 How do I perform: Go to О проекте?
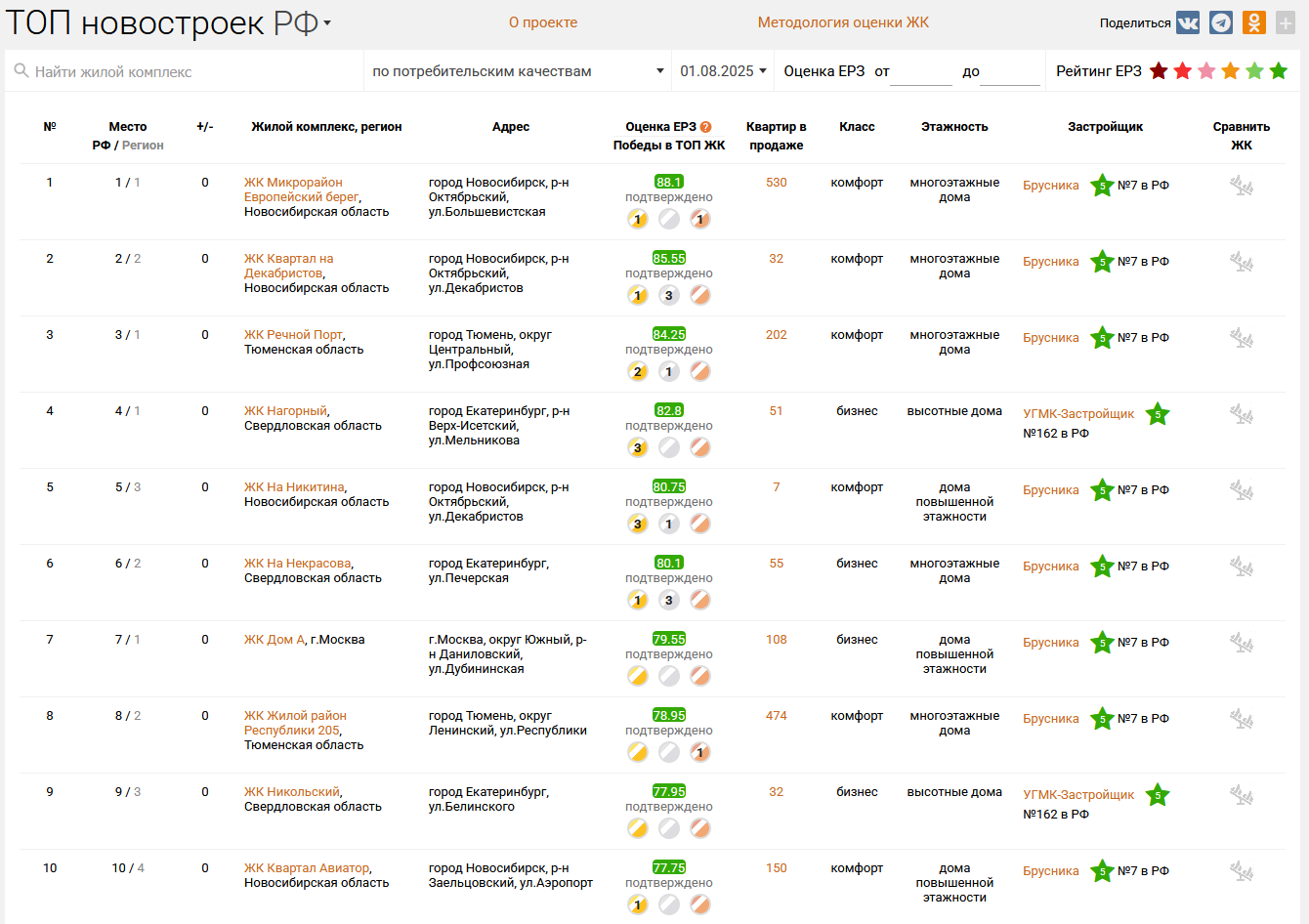click(x=543, y=22)
